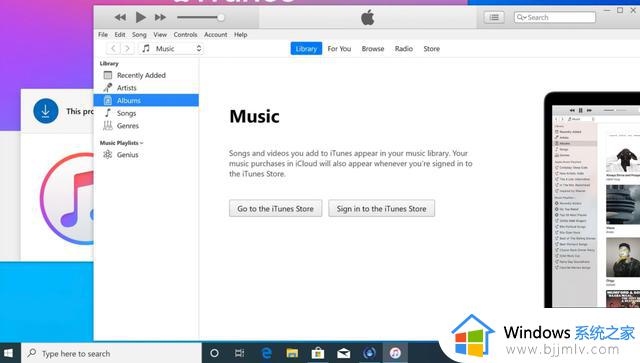Open the View menu
The width and height of the screenshot is (640, 363).
[160, 35]
